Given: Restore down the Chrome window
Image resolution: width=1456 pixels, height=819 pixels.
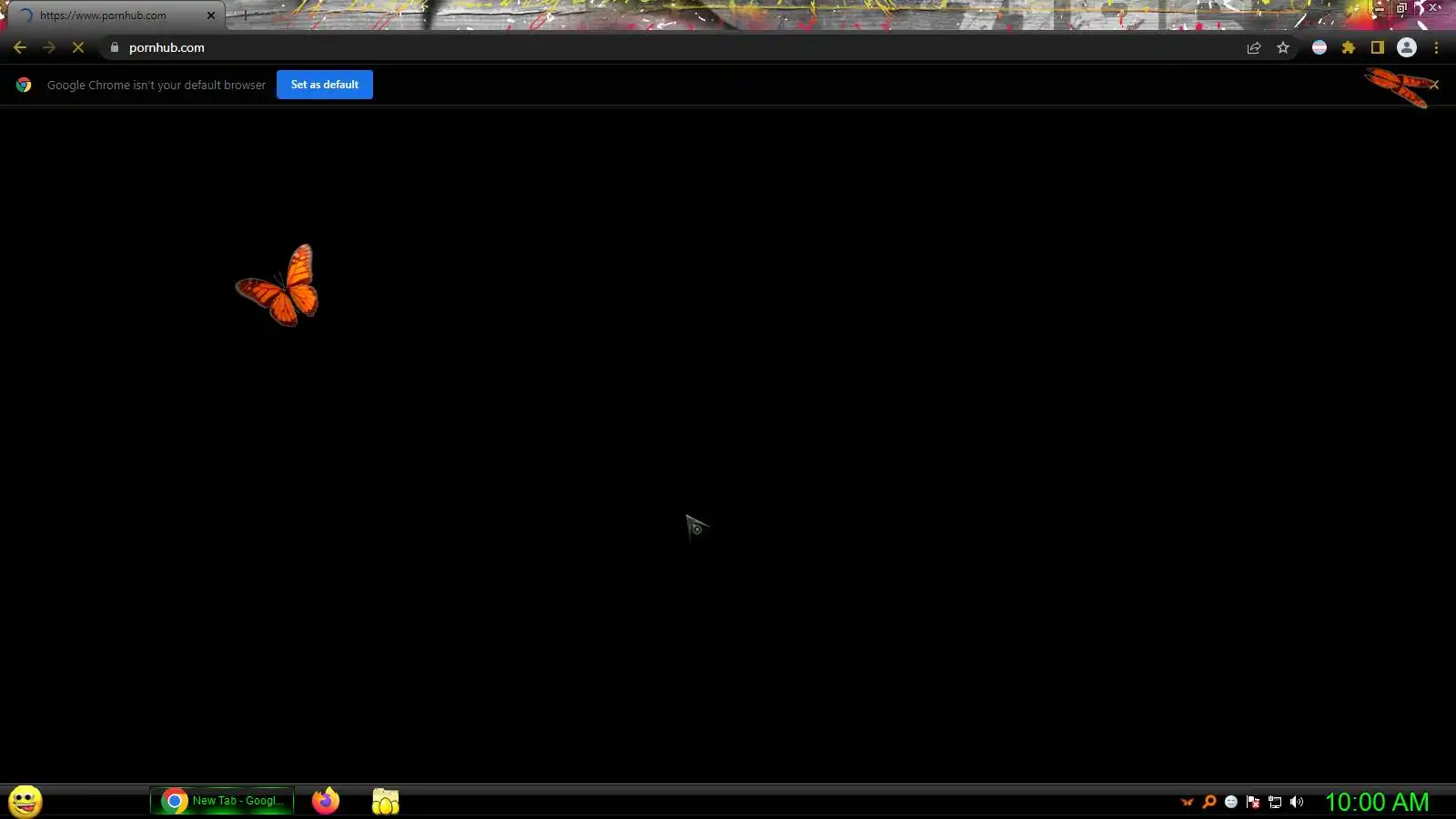Looking at the screenshot, I should (1401, 8).
